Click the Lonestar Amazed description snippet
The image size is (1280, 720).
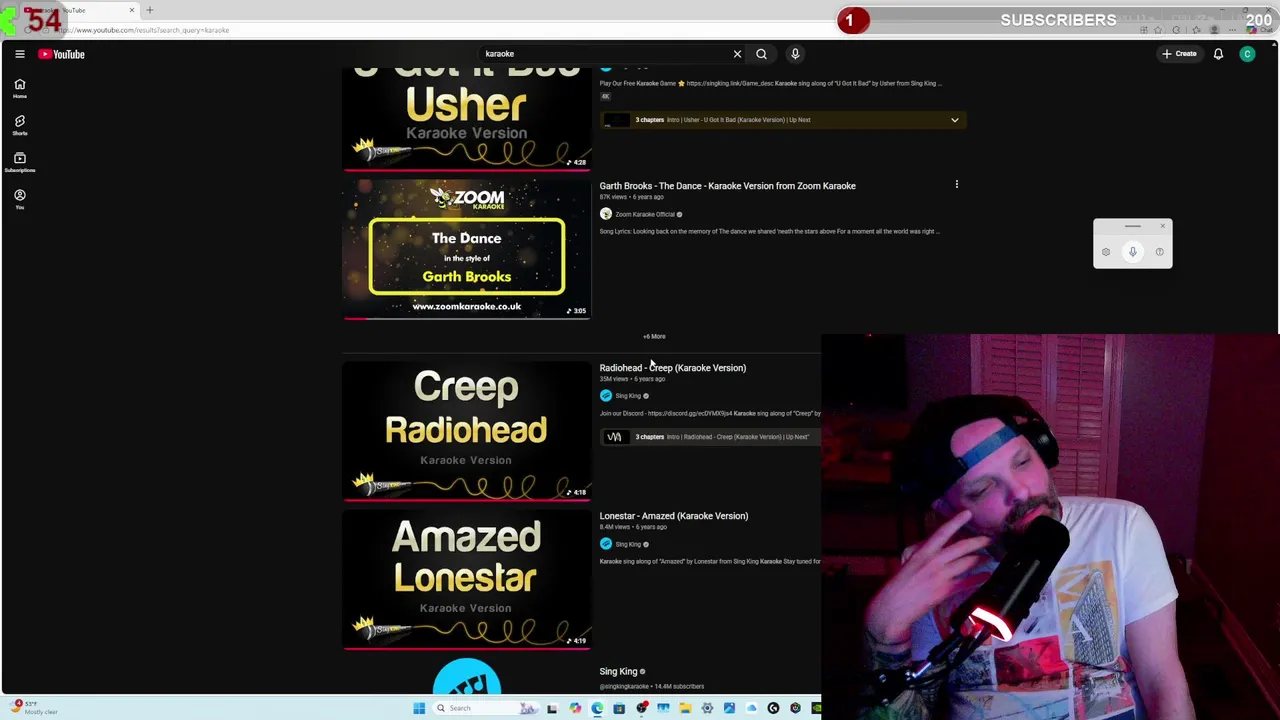pyautogui.click(x=710, y=562)
